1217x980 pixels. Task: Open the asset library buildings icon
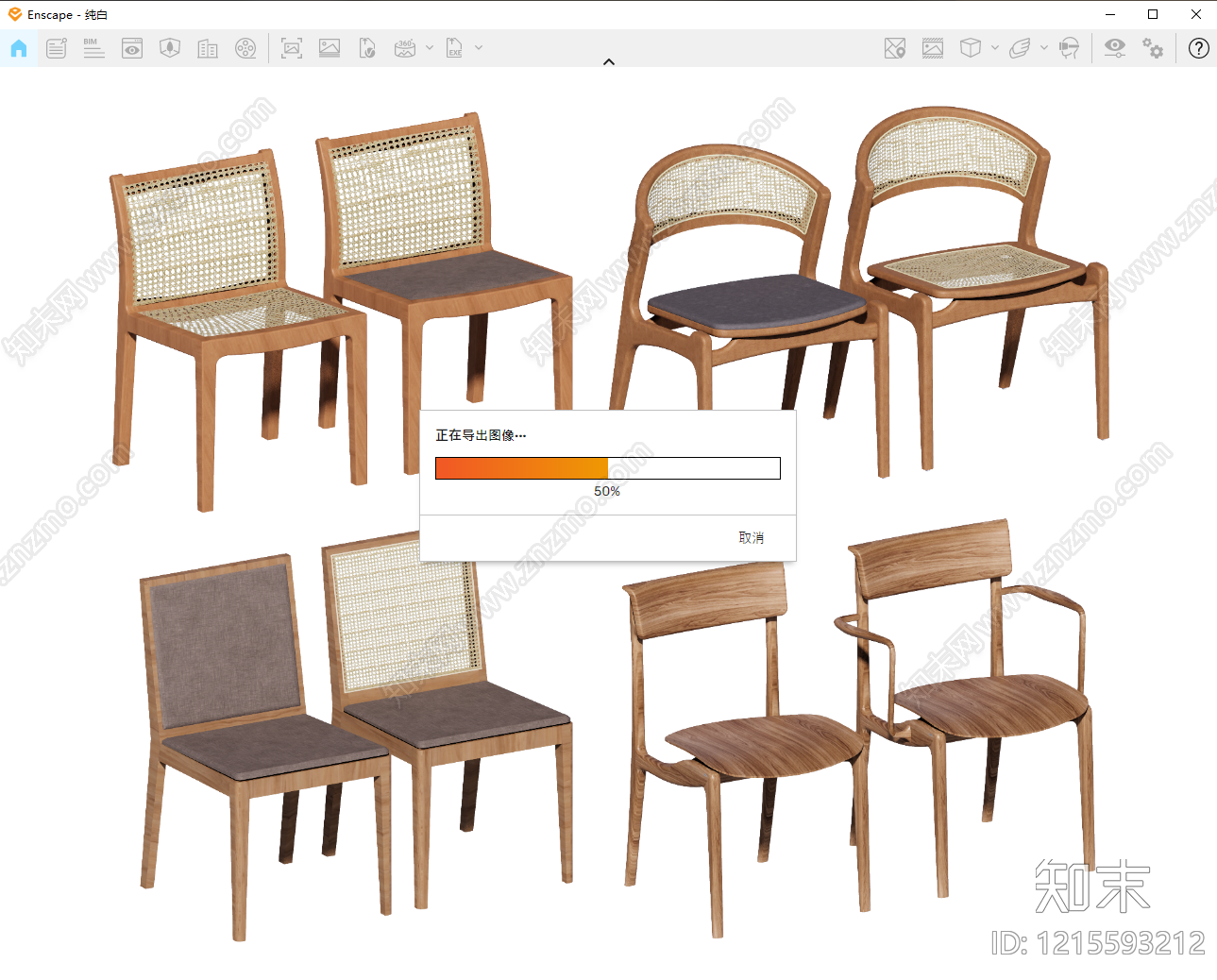pyautogui.click(x=208, y=48)
